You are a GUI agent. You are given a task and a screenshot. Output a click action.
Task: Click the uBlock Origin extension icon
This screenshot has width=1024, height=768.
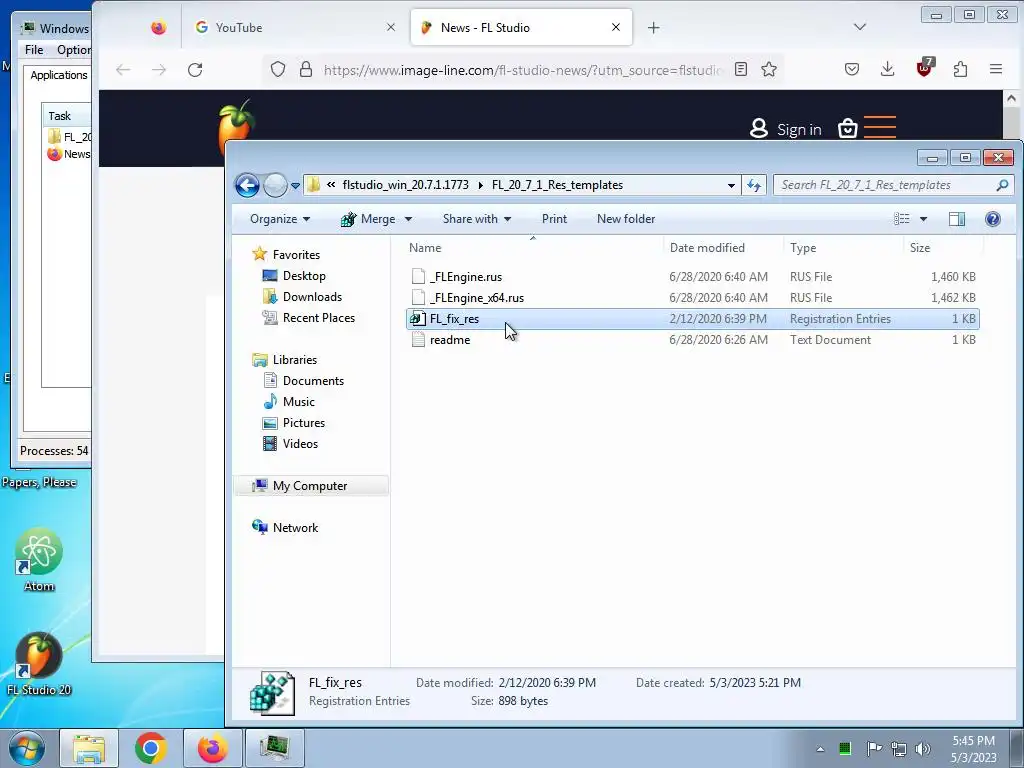[x=925, y=67]
